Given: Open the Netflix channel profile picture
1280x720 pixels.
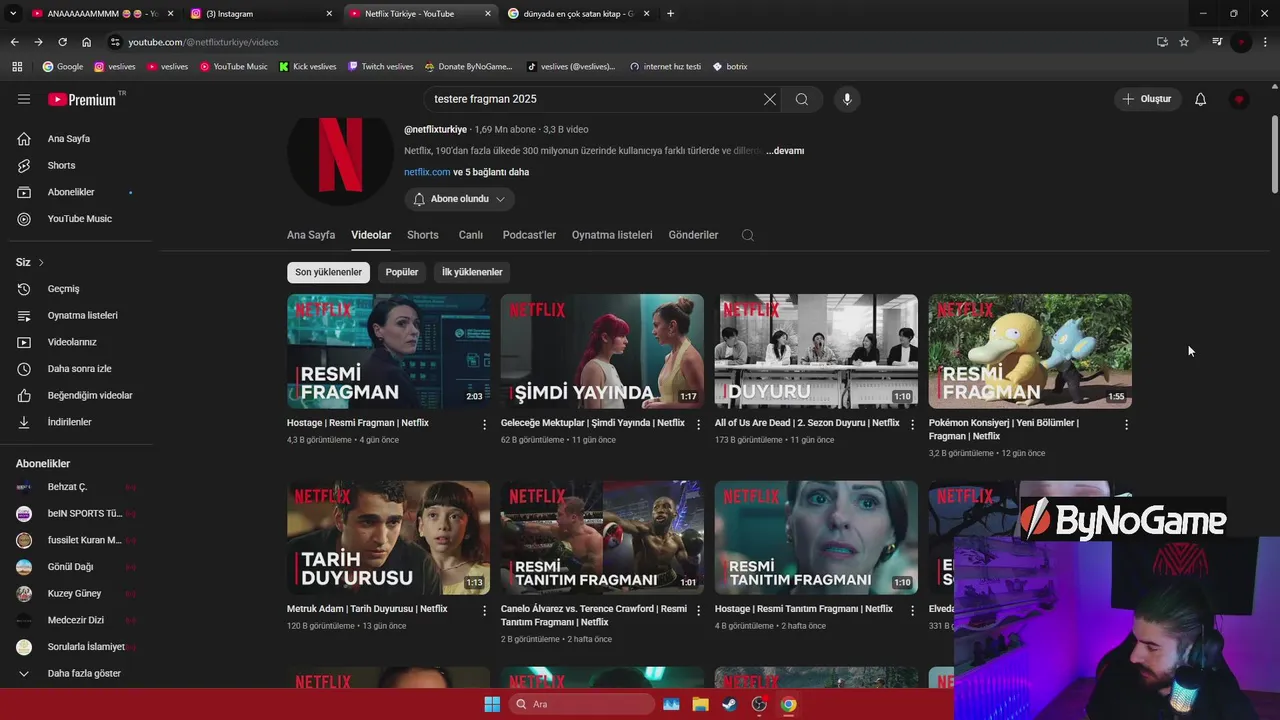Looking at the screenshot, I should coord(340,156).
